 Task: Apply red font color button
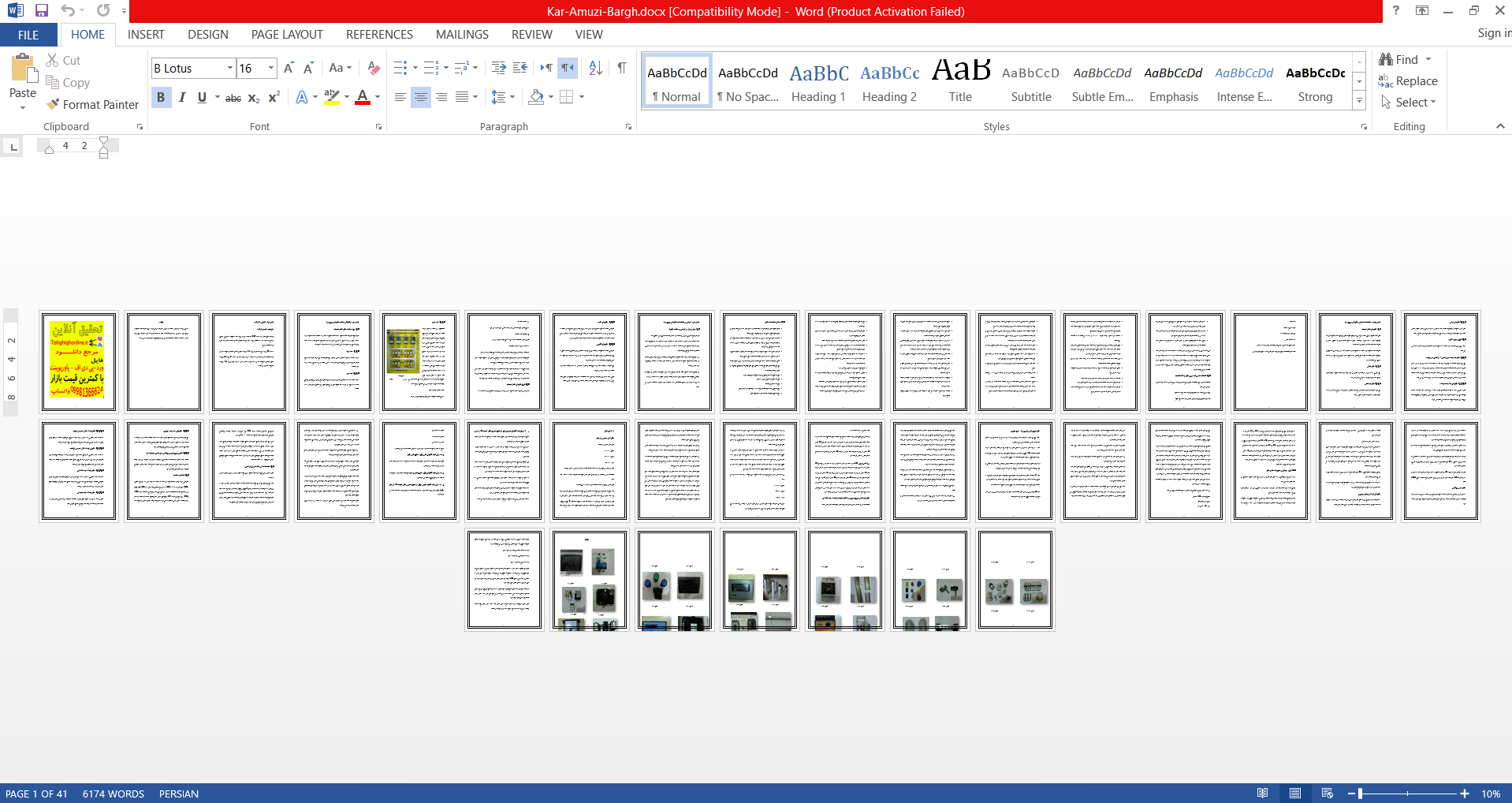click(363, 97)
